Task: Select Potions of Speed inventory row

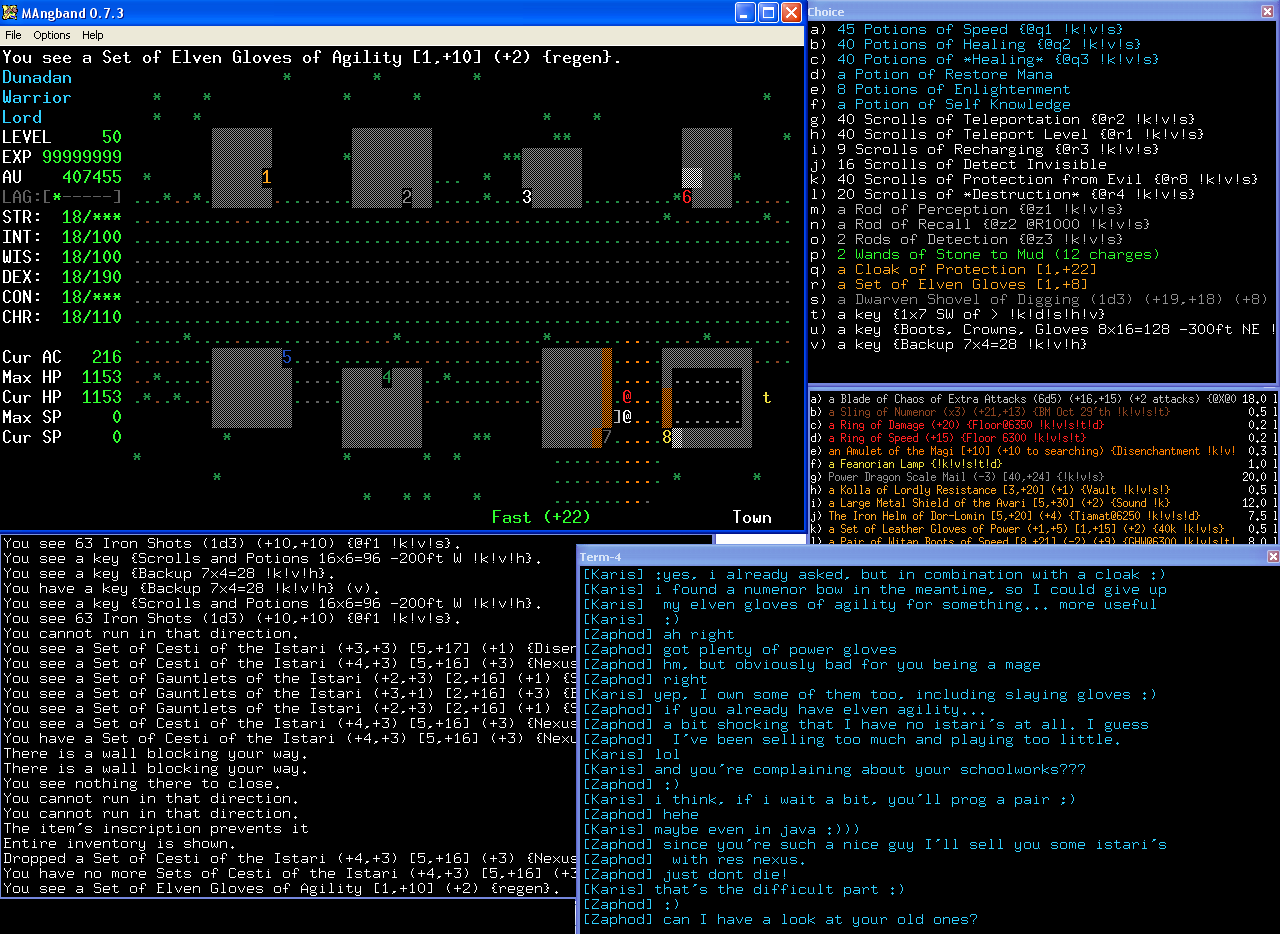Action: click(966, 29)
